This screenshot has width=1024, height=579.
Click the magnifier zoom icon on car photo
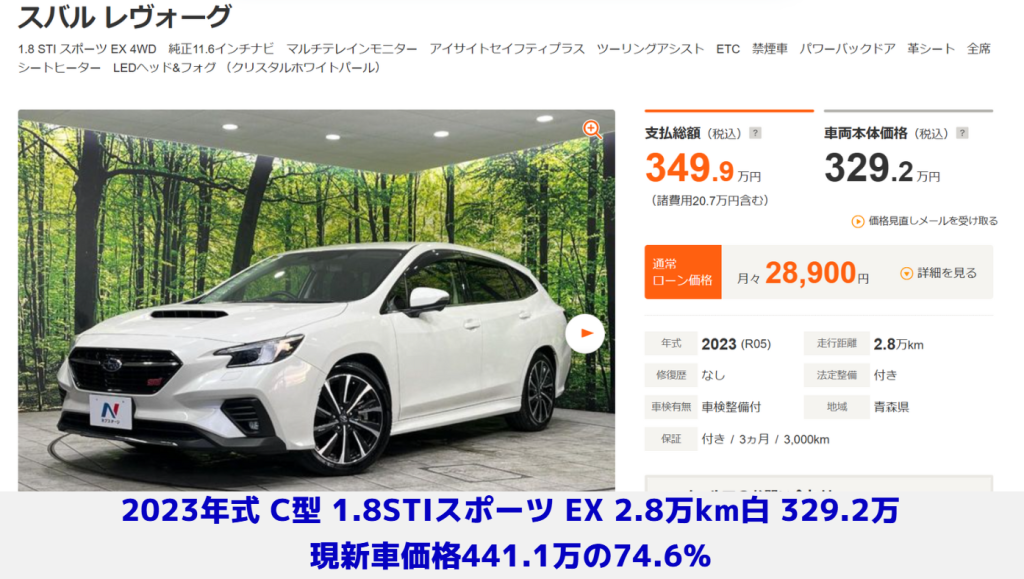pyautogui.click(x=592, y=129)
